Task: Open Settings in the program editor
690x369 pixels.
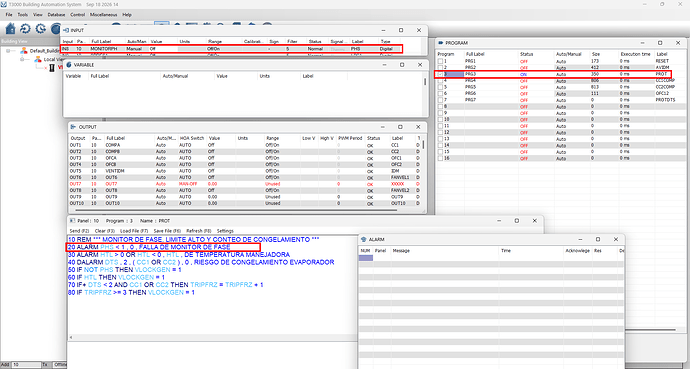Action: [x=225, y=231]
